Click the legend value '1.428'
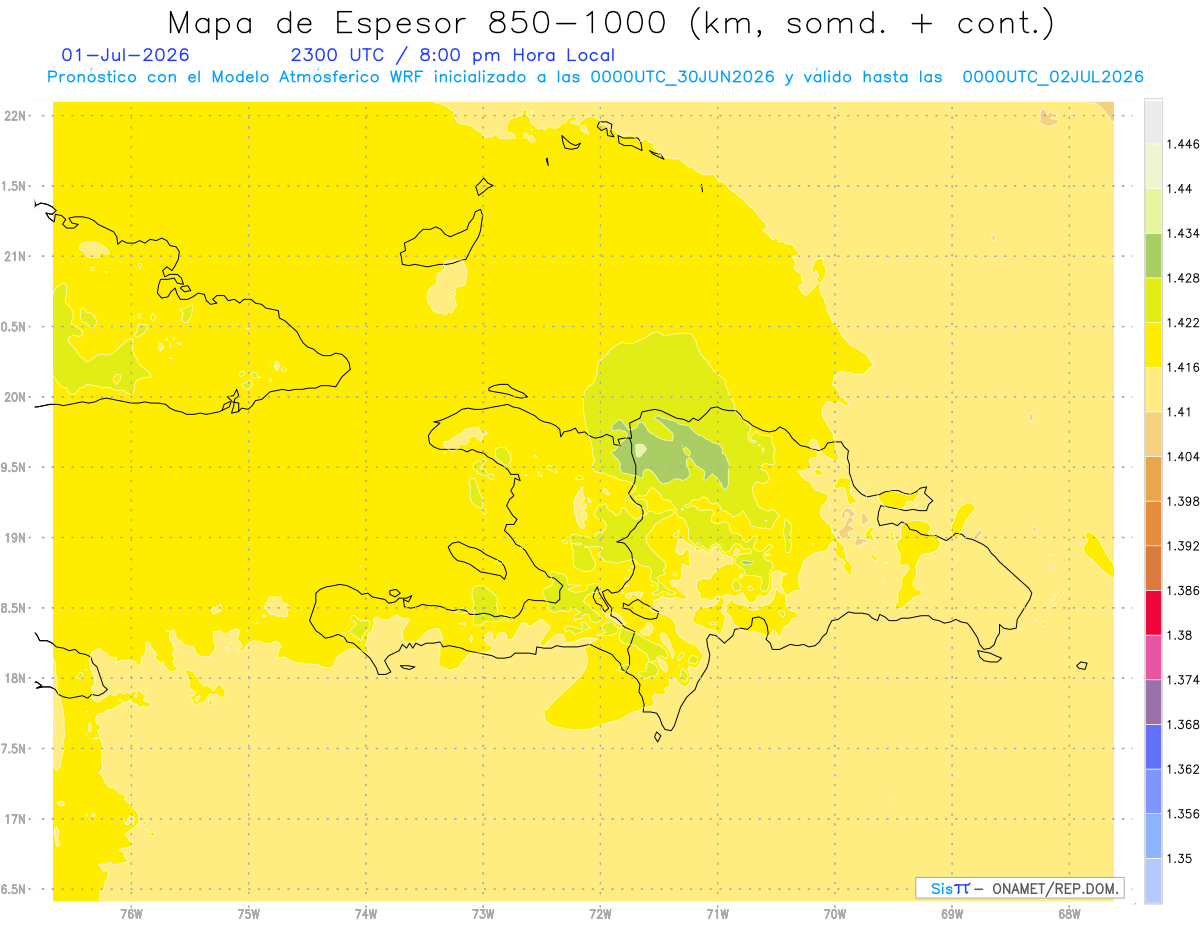Viewport: 1200px width, 927px height. pyautogui.click(x=1182, y=278)
